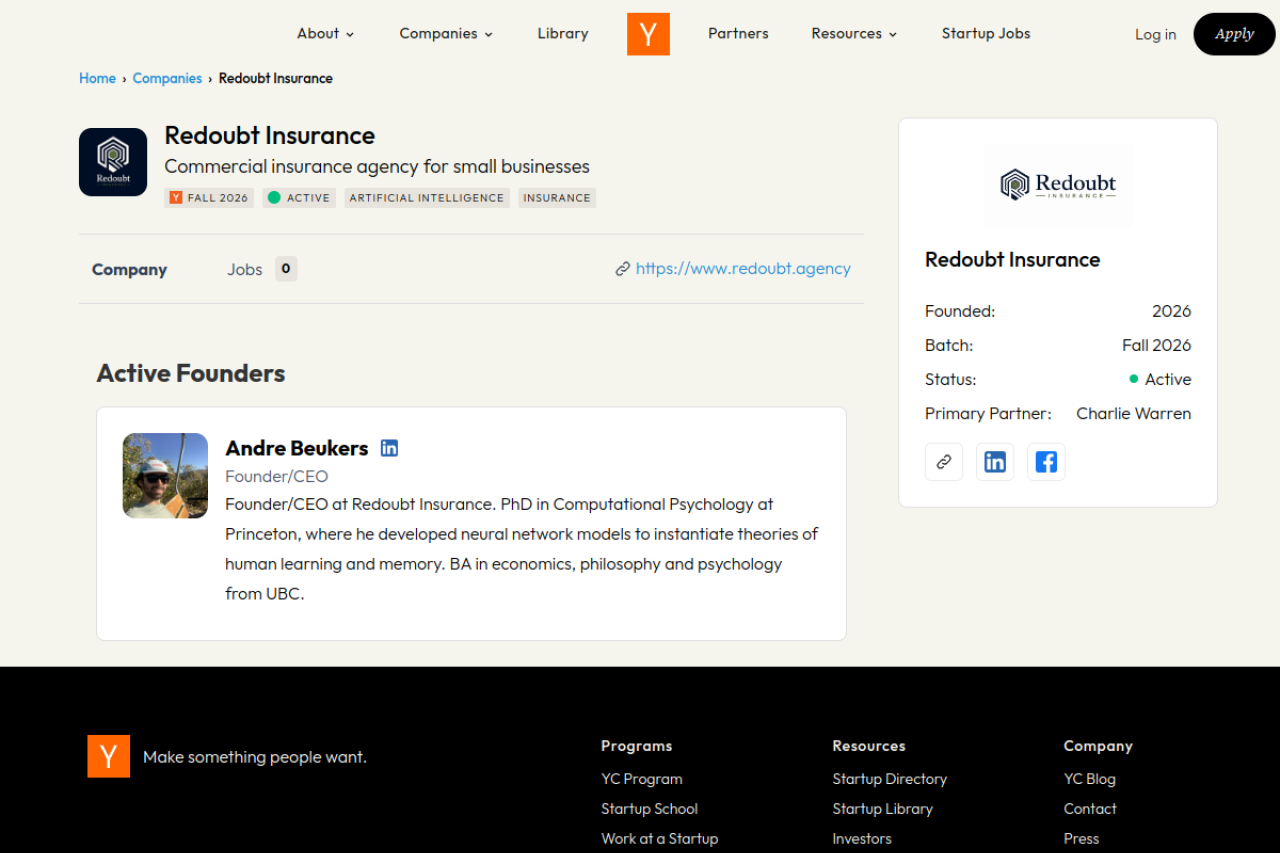Go to Companies breadcrumb
The height and width of the screenshot is (853, 1280).
coord(167,78)
